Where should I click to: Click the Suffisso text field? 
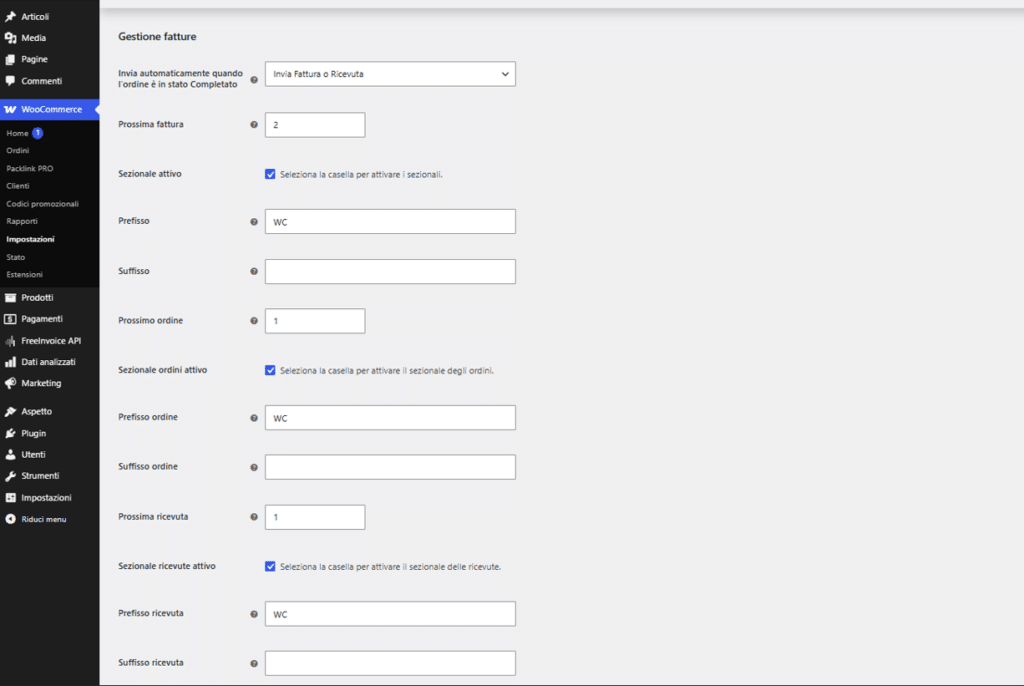coord(390,271)
